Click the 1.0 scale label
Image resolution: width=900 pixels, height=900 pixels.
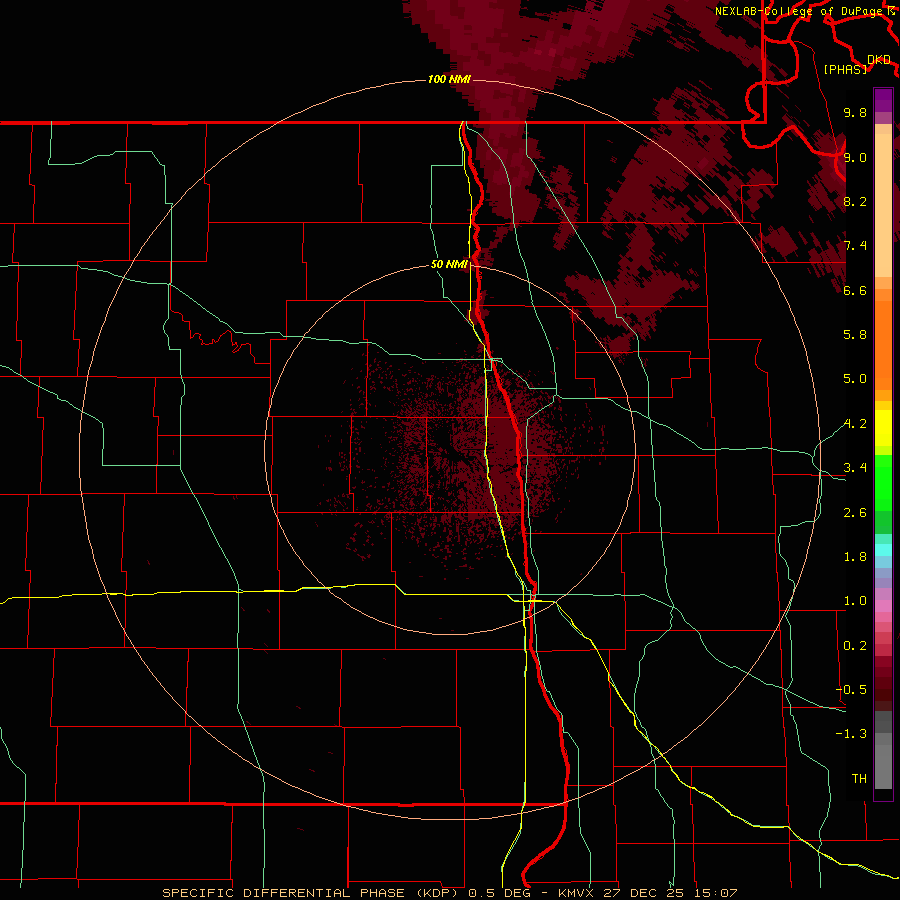click(x=855, y=601)
